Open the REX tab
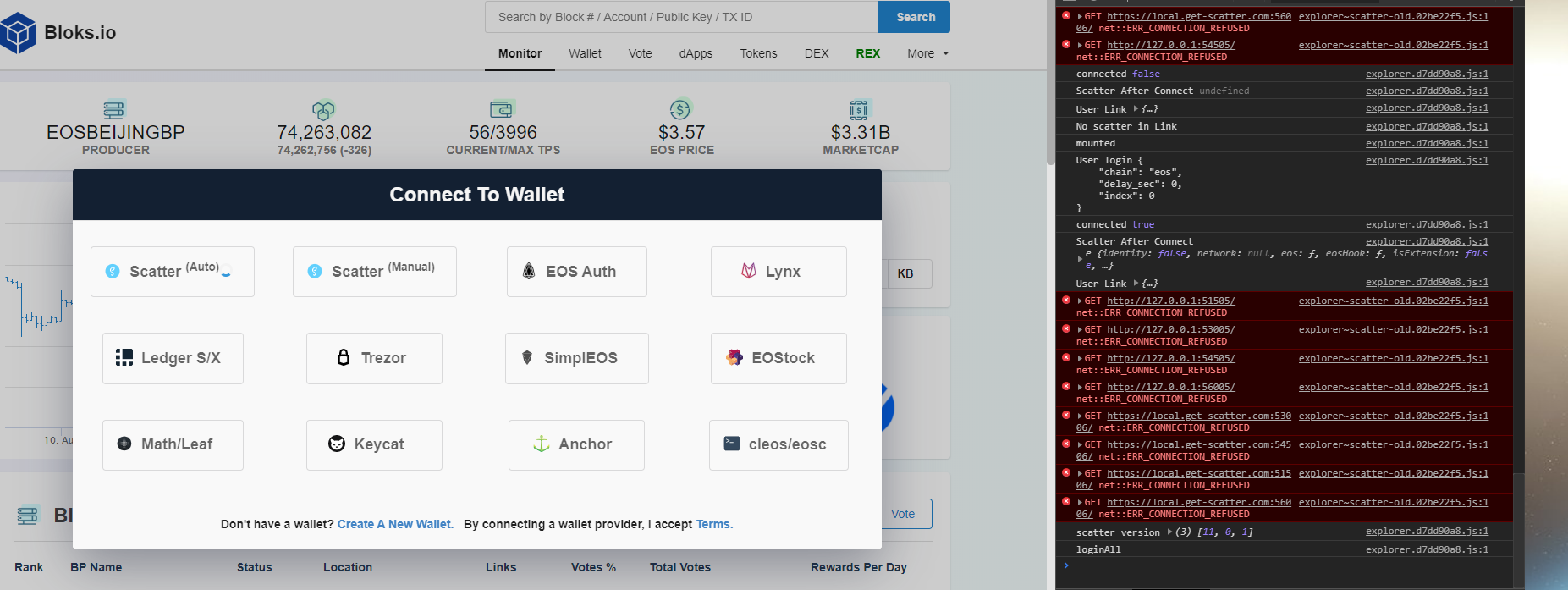1568x590 pixels. 867,53
